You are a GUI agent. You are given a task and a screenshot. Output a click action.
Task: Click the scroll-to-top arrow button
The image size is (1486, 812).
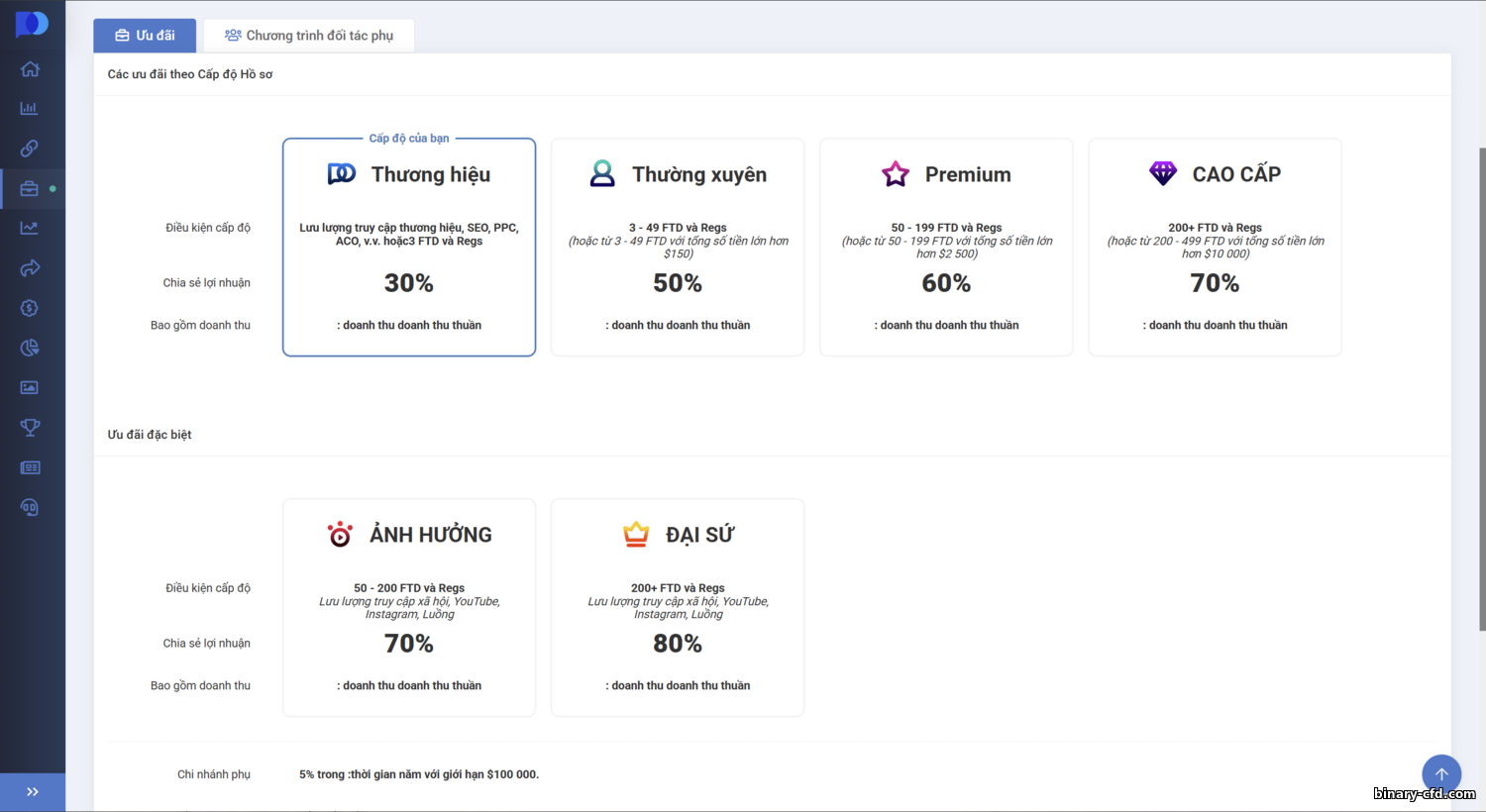[1441, 774]
